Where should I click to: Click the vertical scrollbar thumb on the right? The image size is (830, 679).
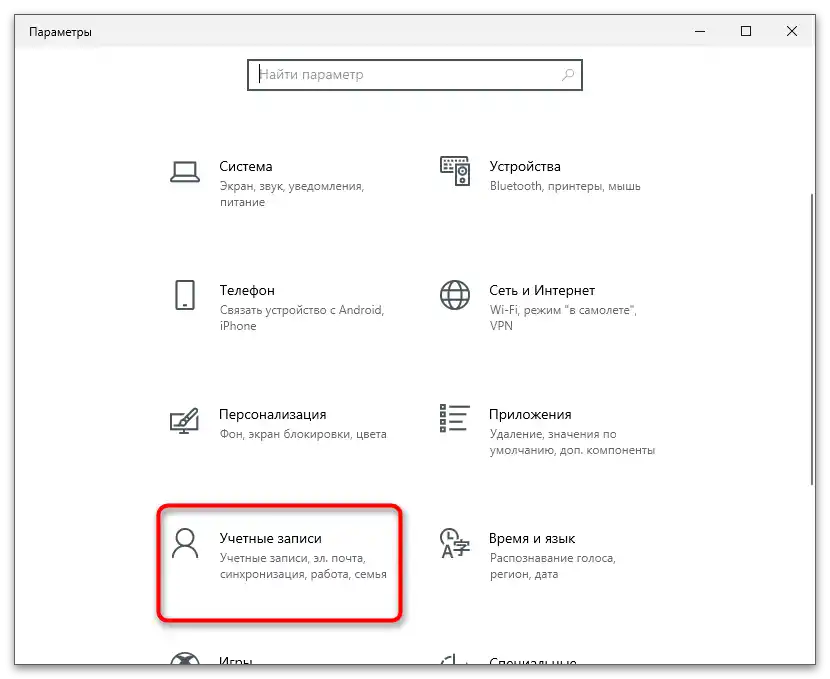click(x=812, y=339)
